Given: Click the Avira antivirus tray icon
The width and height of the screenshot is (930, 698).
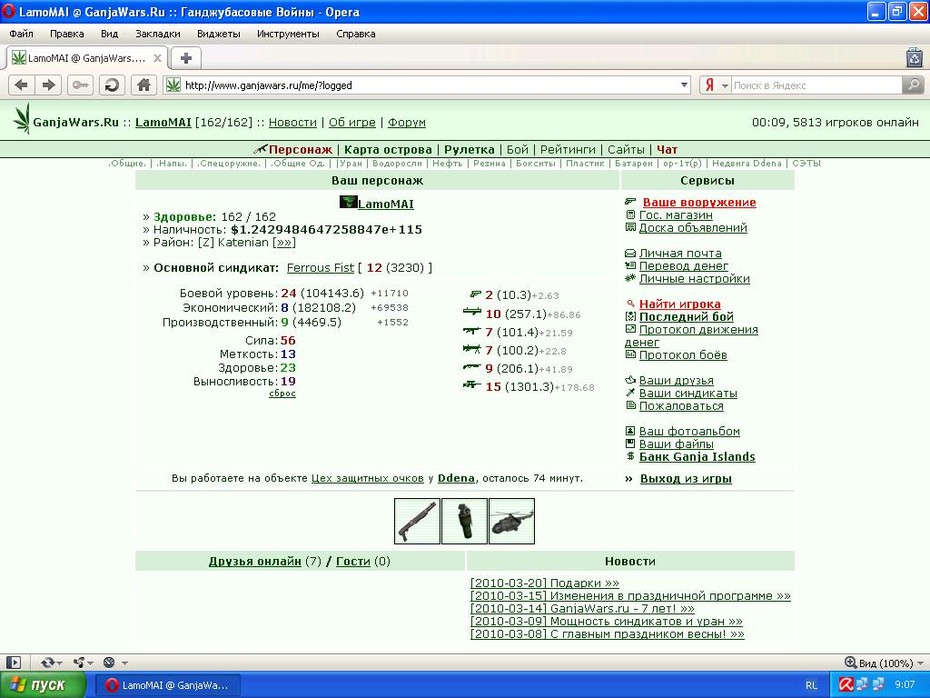Looking at the screenshot, I should tap(846, 685).
